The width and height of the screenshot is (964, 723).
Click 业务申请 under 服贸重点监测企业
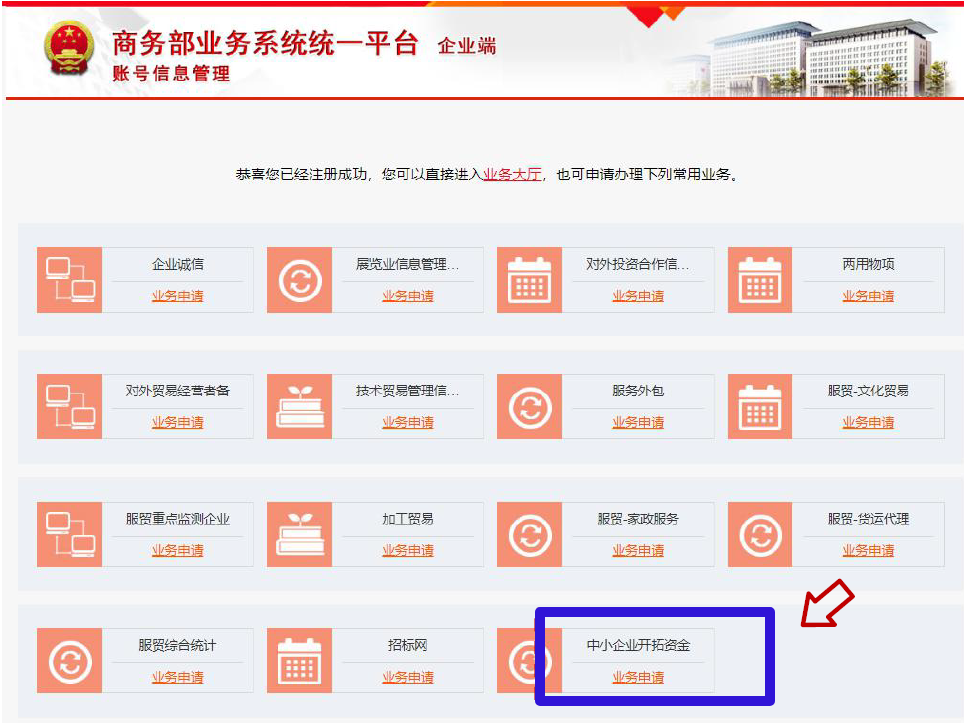[177, 551]
